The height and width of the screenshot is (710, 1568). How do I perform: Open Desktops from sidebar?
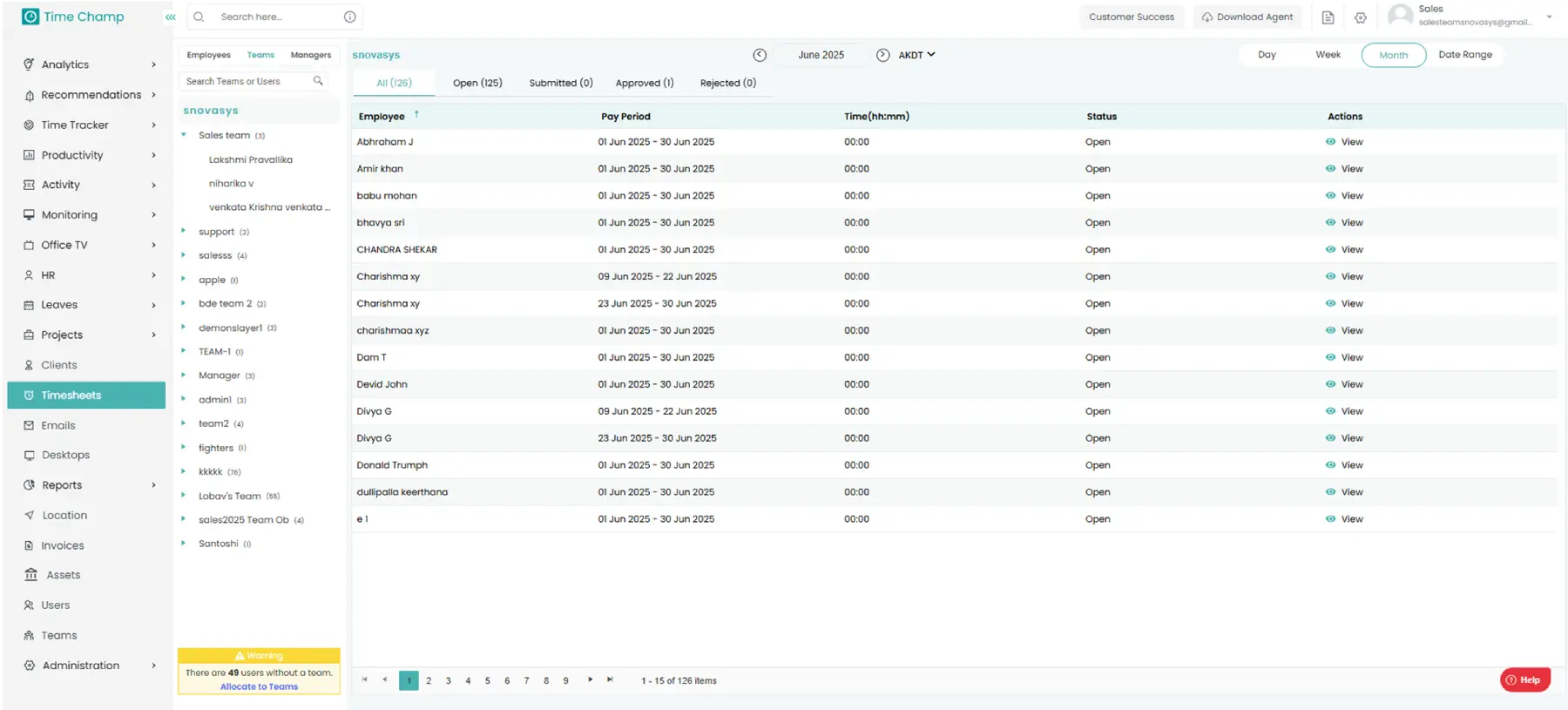coord(65,455)
